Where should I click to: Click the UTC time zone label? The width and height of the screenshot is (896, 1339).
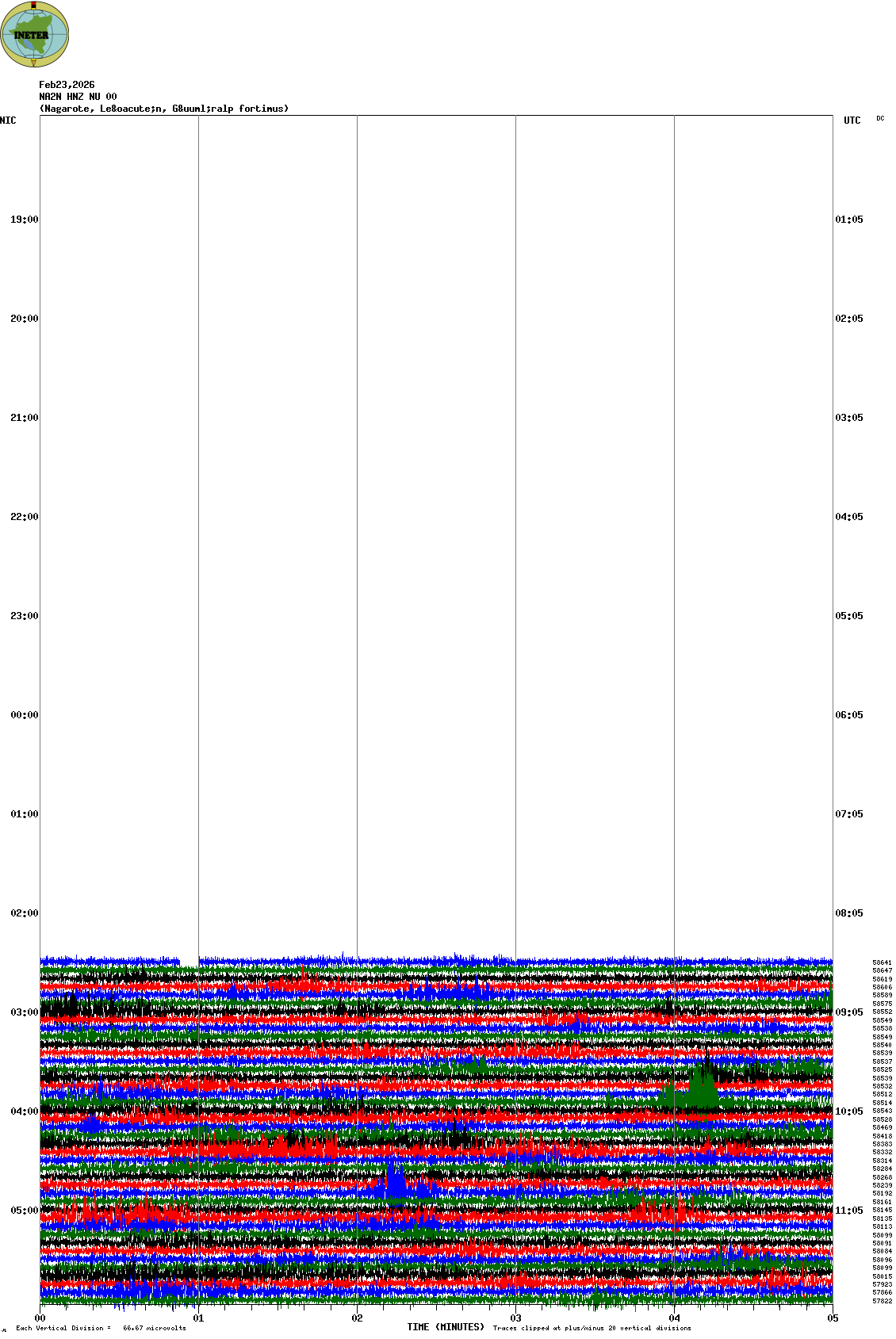click(x=852, y=121)
